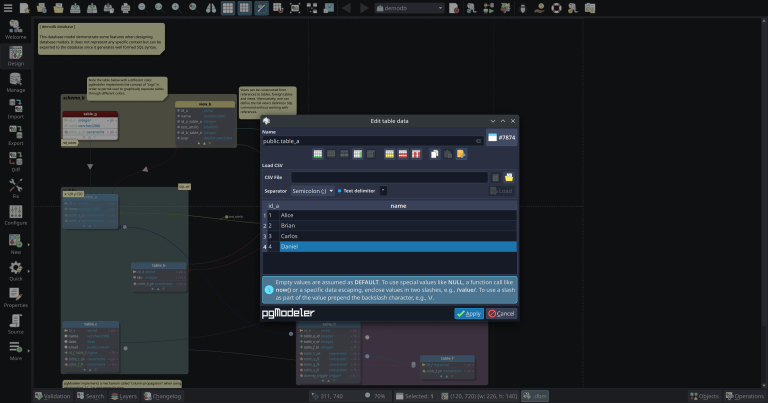Toggle the show grid button
The width and height of the screenshot is (768, 403).
pyautogui.click(x=228, y=8)
